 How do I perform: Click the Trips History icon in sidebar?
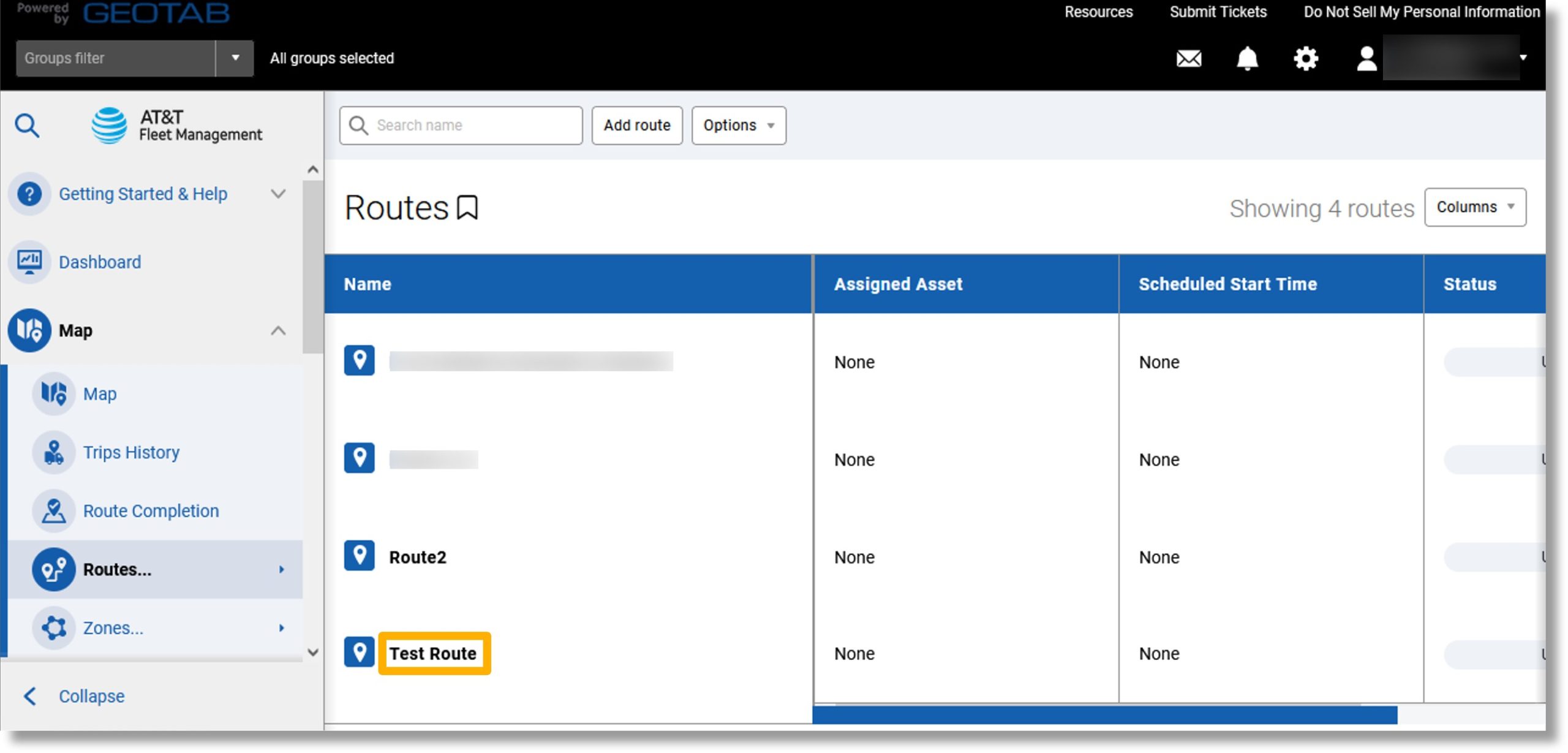click(55, 452)
